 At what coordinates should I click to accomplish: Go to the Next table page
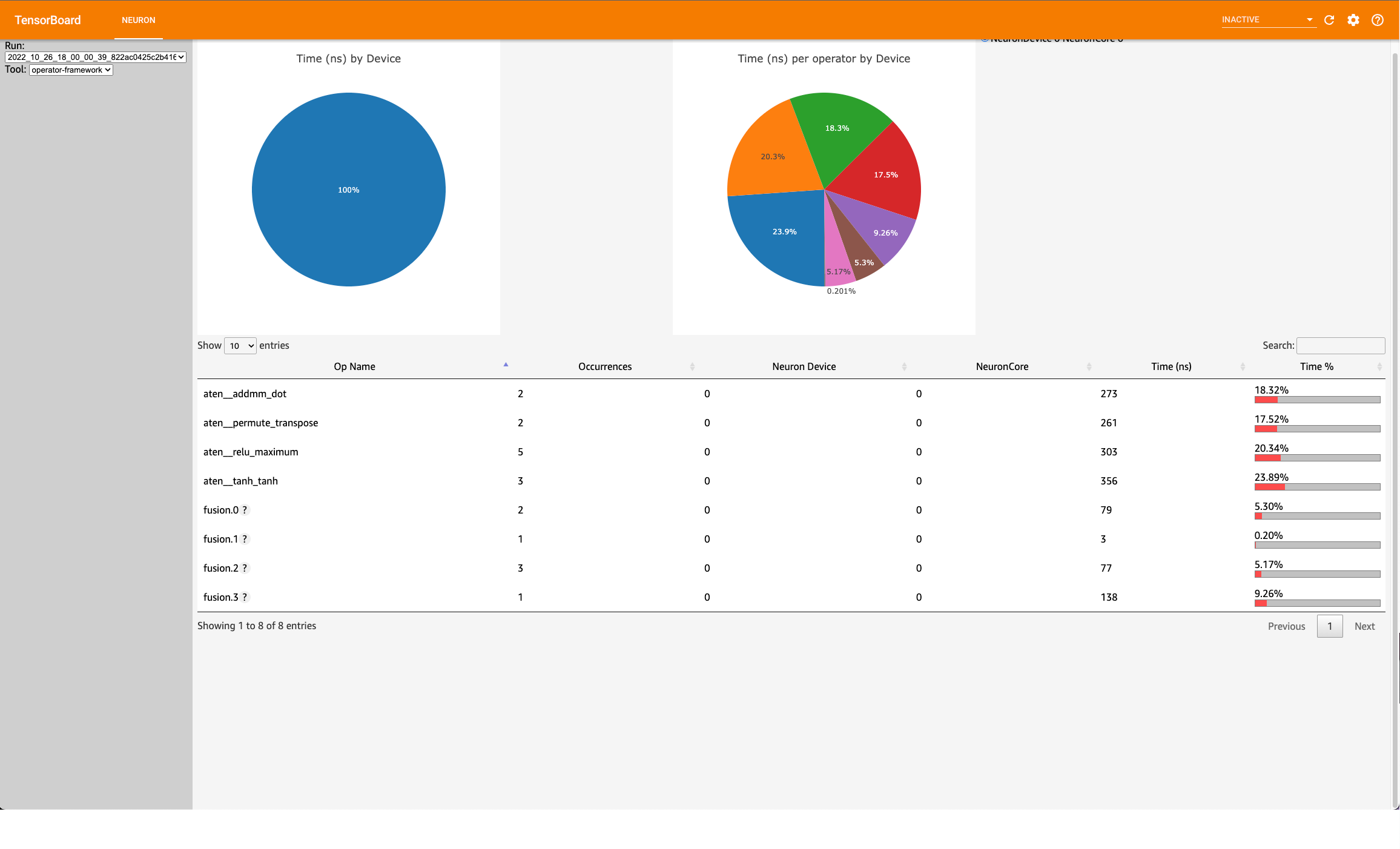pos(1365,626)
